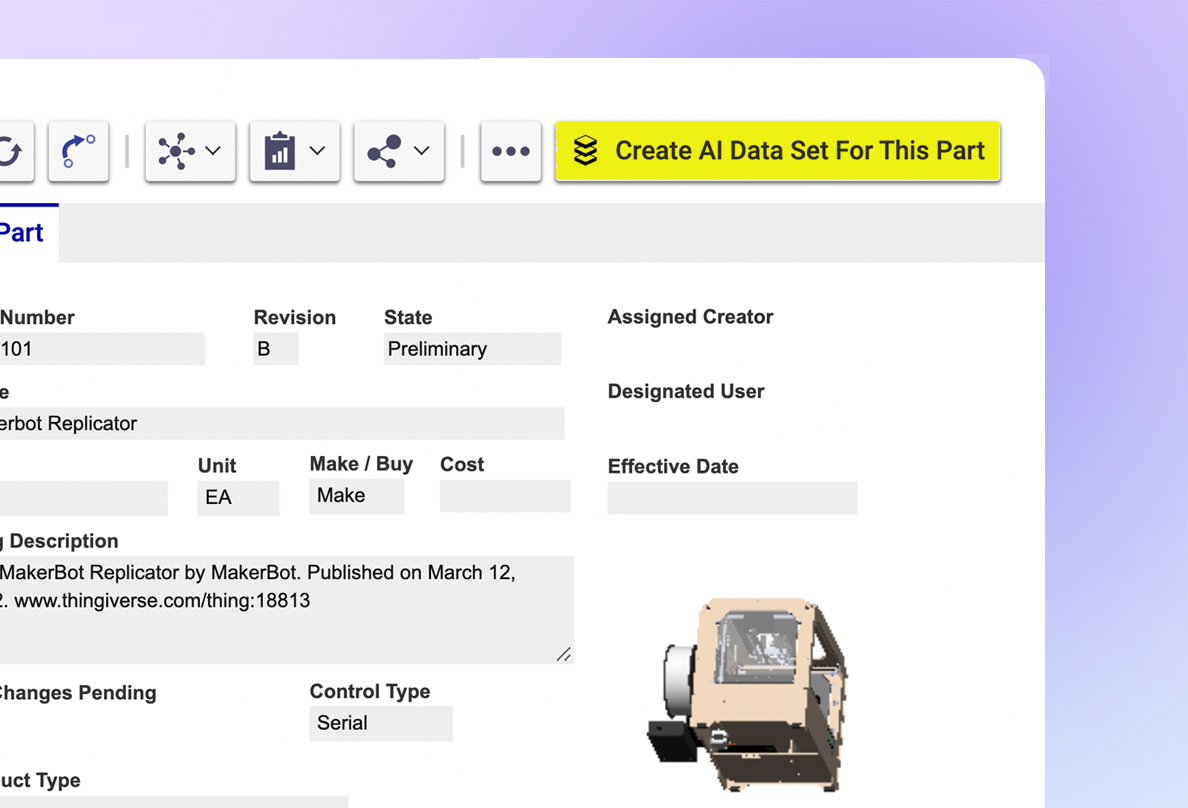The image size is (1188, 808).
Task: Select the State field showing Preliminary
Action: 472,349
